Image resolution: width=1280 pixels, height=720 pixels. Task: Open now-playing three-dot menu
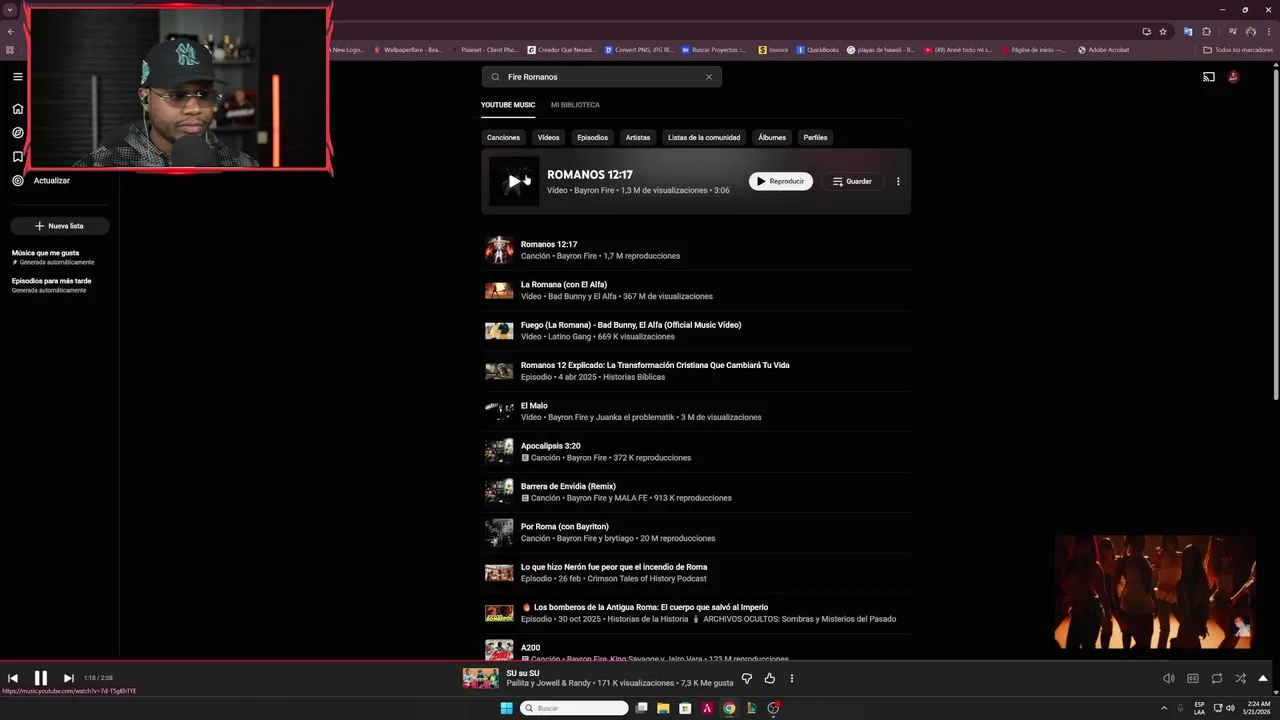pyautogui.click(x=792, y=678)
